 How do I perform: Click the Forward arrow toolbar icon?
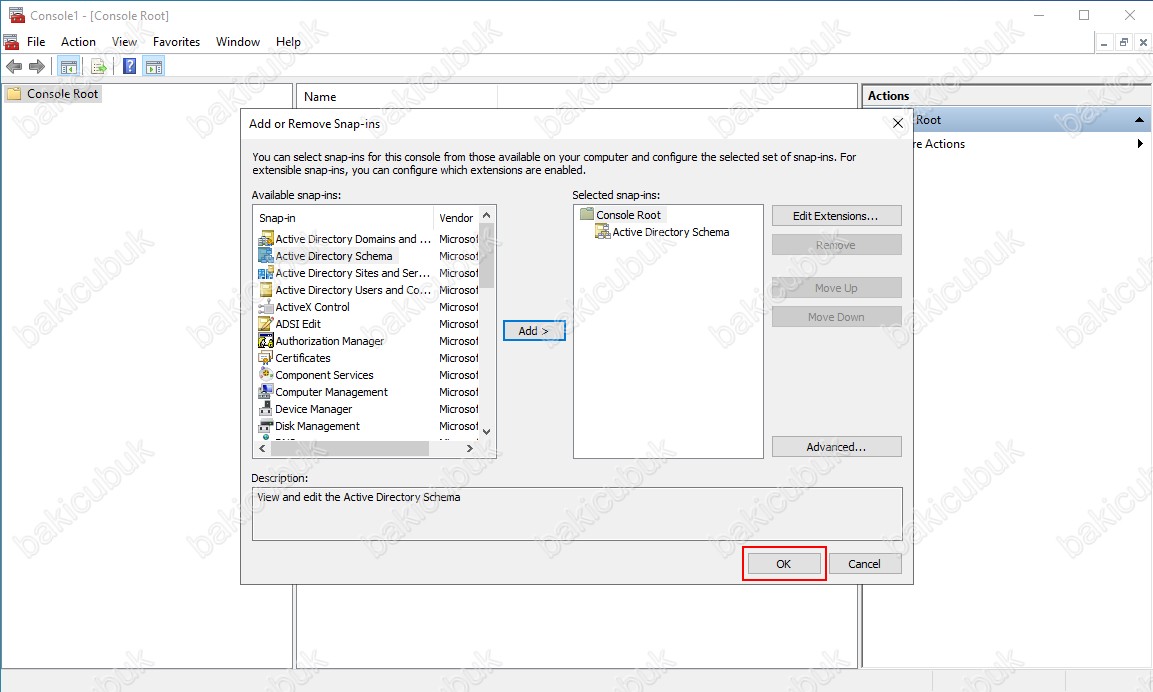tap(37, 67)
